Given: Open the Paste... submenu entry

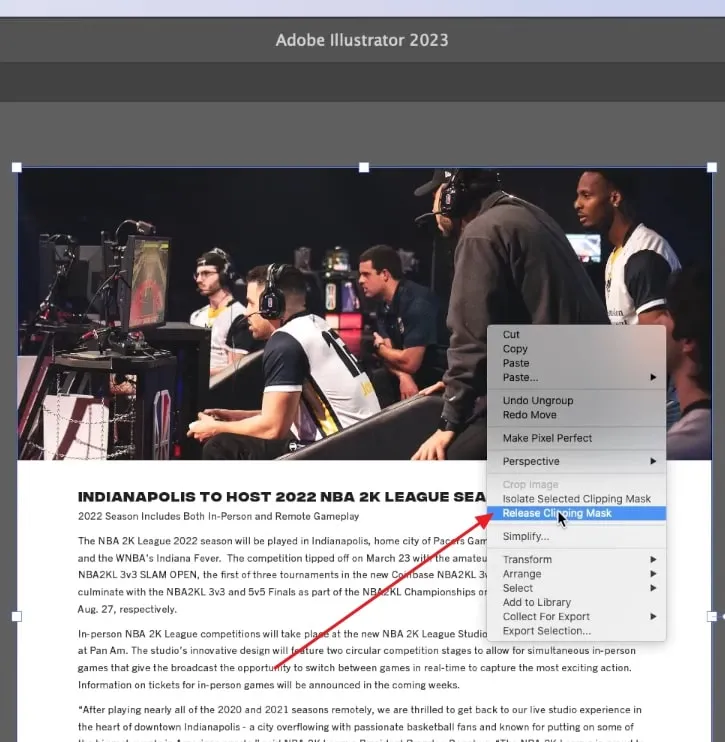Looking at the screenshot, I should coord(576,377).
